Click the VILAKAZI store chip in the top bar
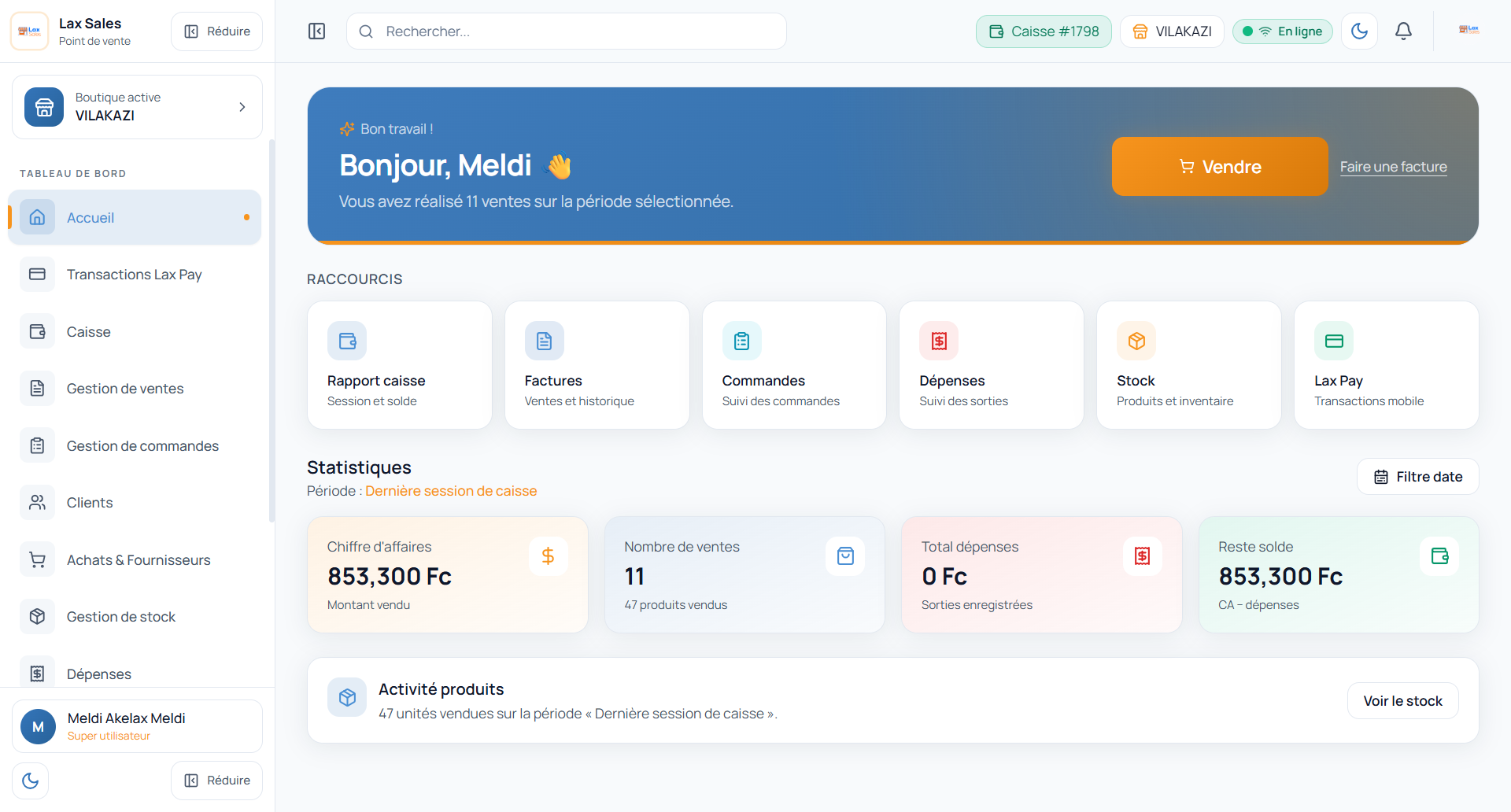 (1172, 31)
